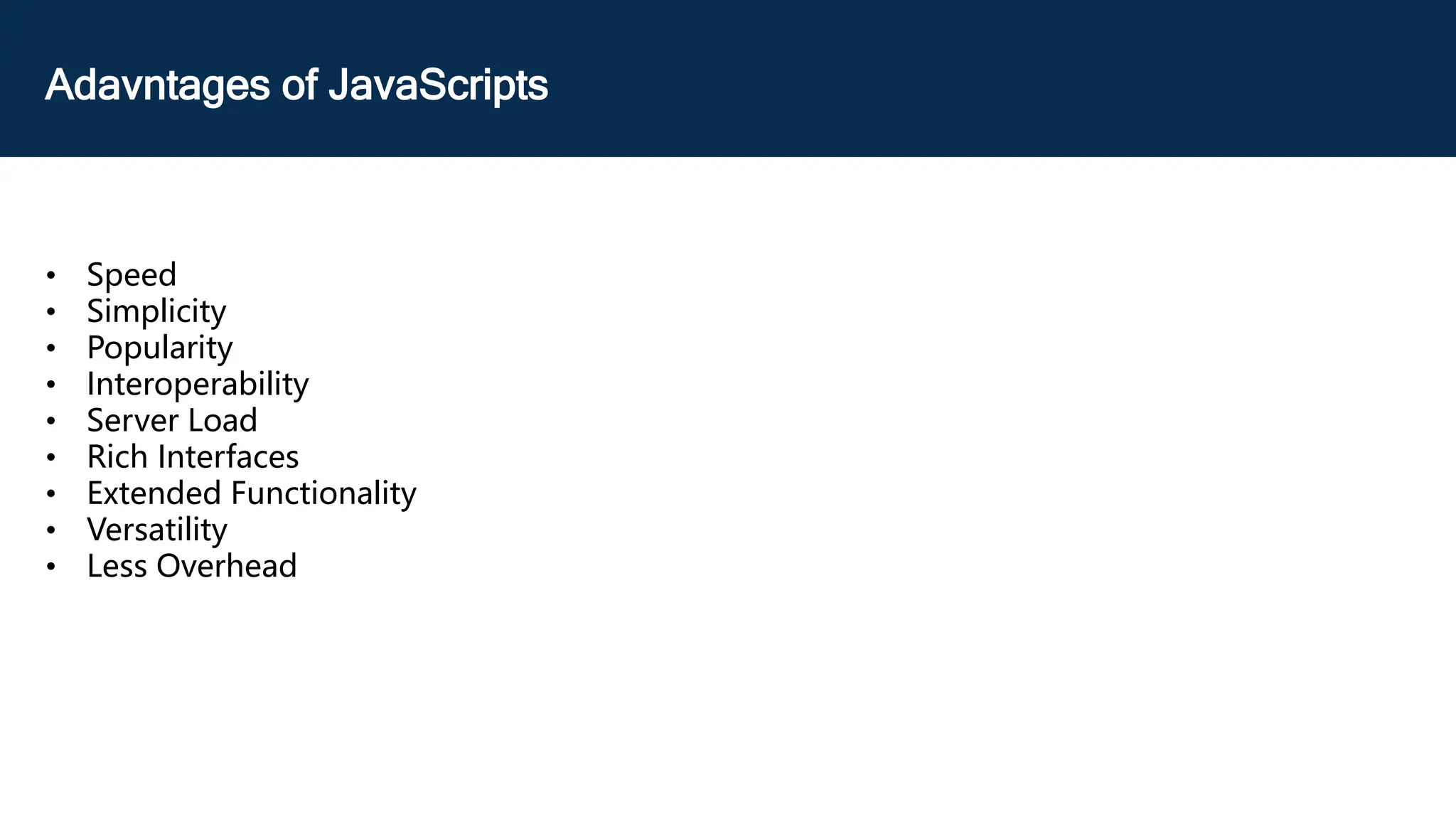Image resolution: width=1456 pixels, height=819 pixels.
Task: Click the bullet marker before "Versatility"
Action: click(x=50, y=530)
